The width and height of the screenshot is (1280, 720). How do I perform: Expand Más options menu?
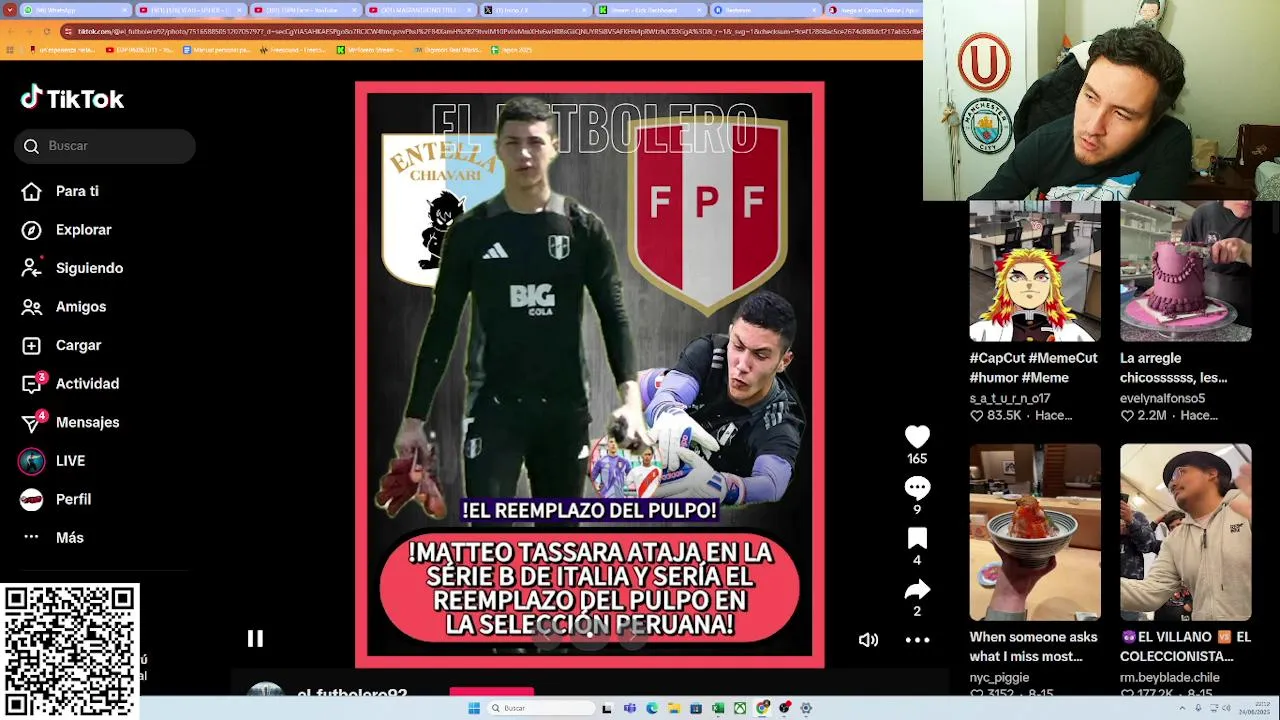[x=70, y=538]
